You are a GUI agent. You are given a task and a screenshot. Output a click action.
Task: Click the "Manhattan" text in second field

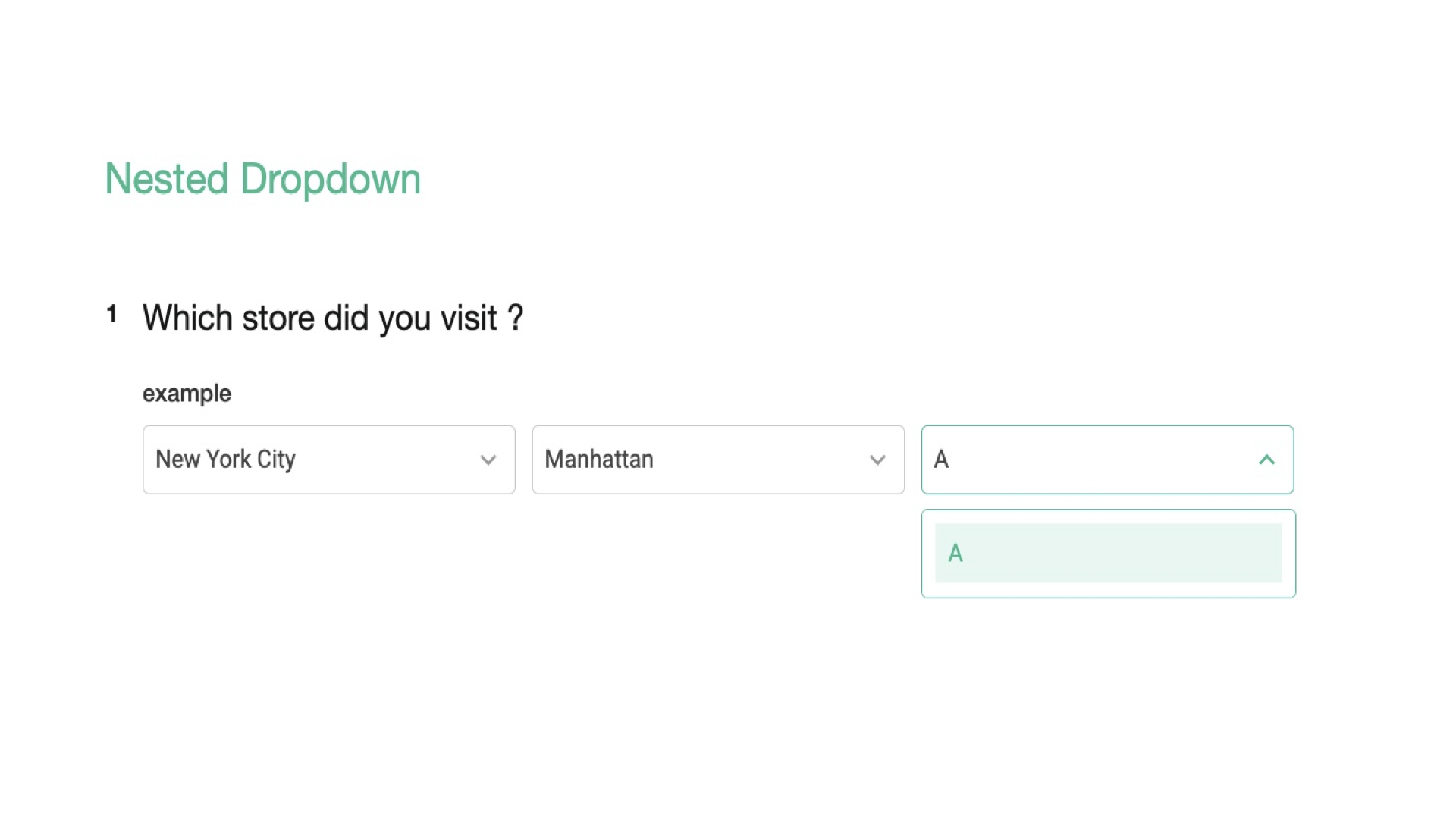[599, 460]
